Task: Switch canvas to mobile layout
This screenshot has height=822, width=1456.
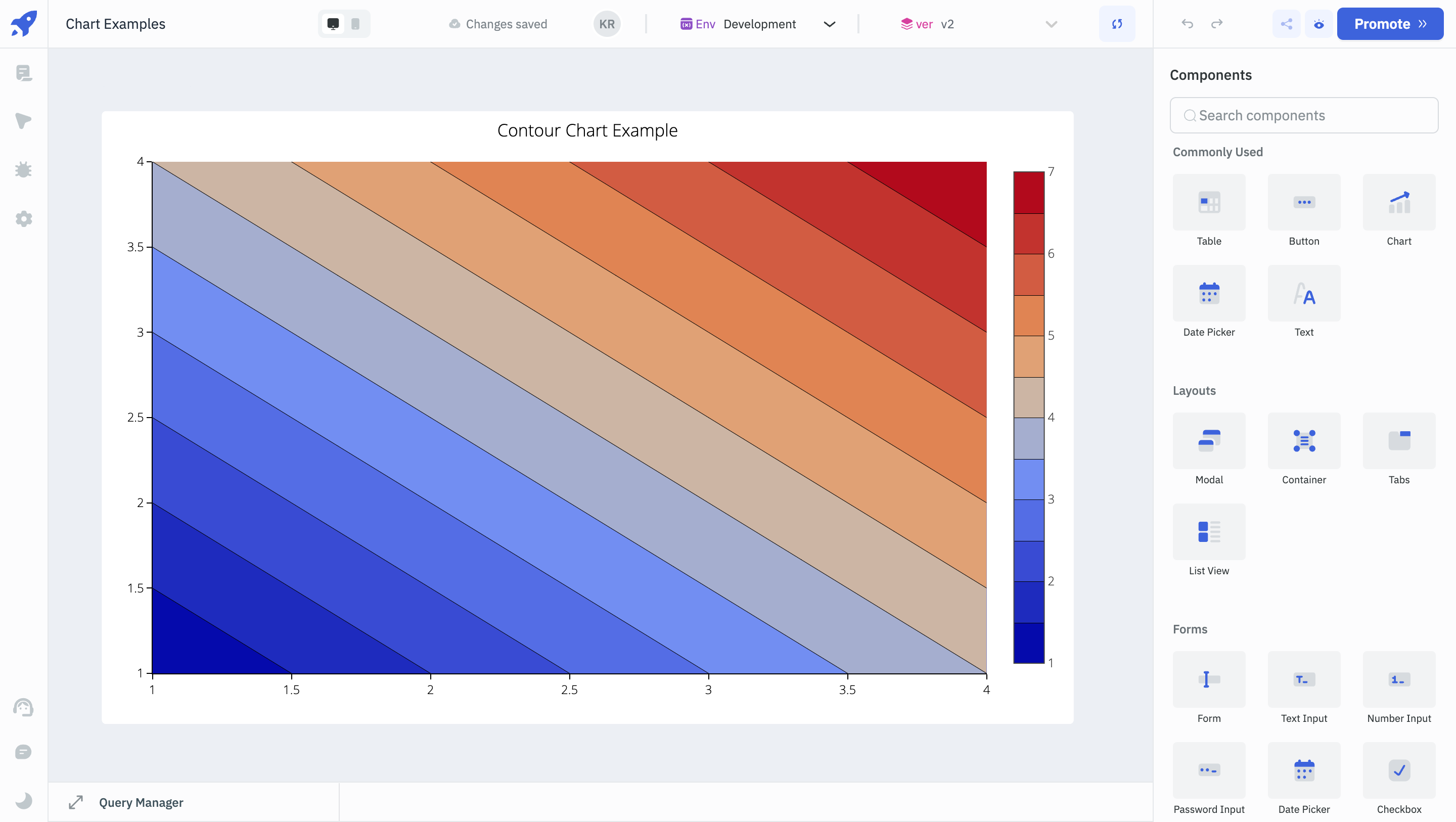Action: coord(355,24)
